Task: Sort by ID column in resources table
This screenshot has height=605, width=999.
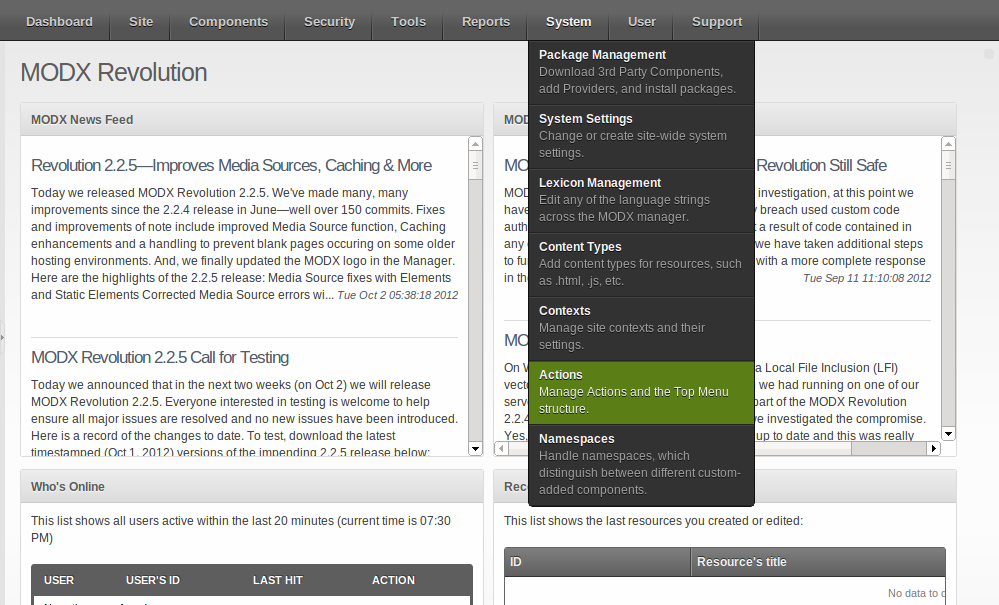Action: [x=598, y=562]
